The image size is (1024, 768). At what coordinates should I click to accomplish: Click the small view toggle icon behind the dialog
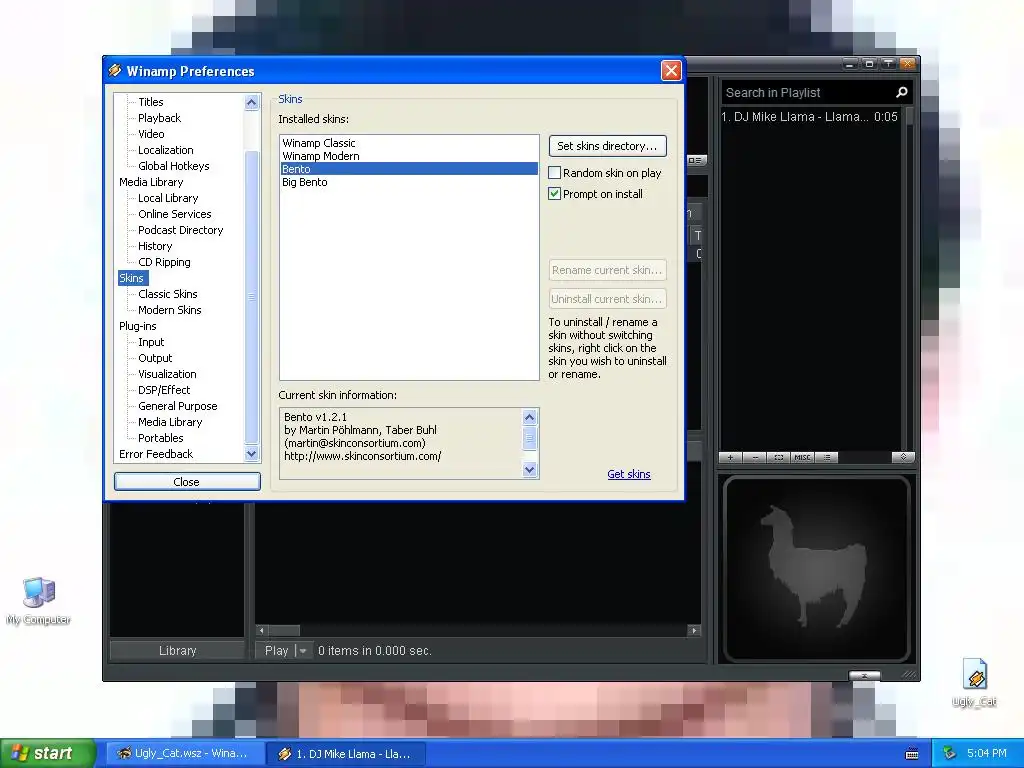point(696,160)
